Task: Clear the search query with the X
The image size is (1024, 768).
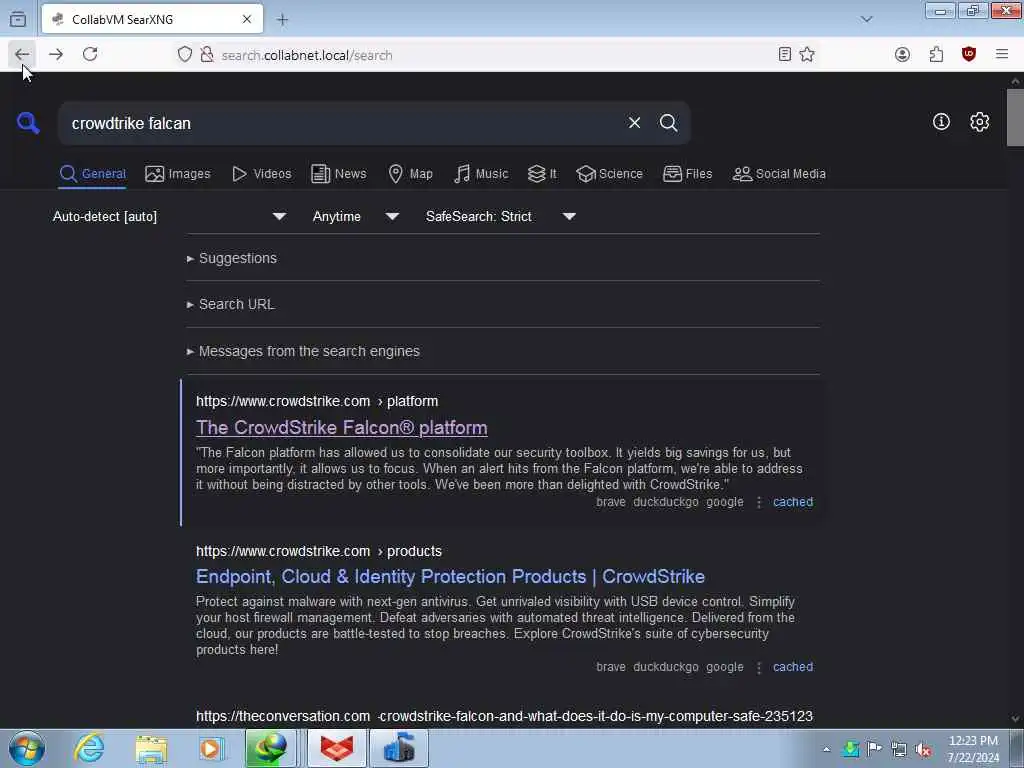Action: click(x=634, y=123)
